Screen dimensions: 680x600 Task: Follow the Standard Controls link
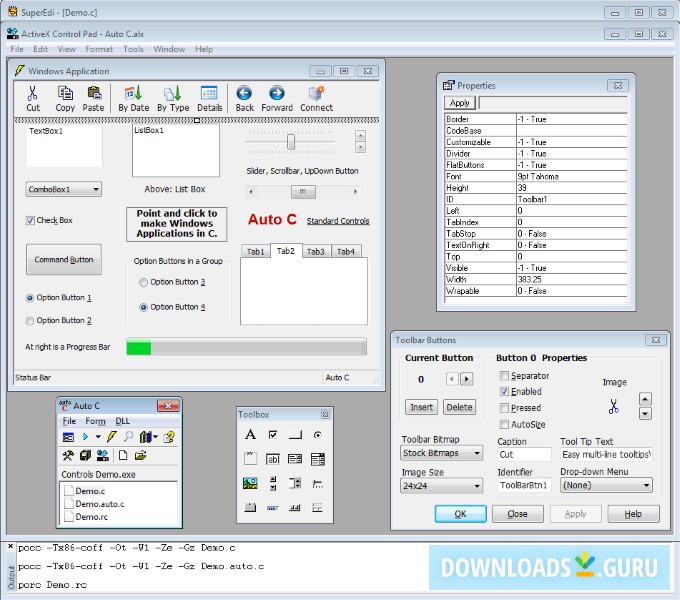coord(337,221)
